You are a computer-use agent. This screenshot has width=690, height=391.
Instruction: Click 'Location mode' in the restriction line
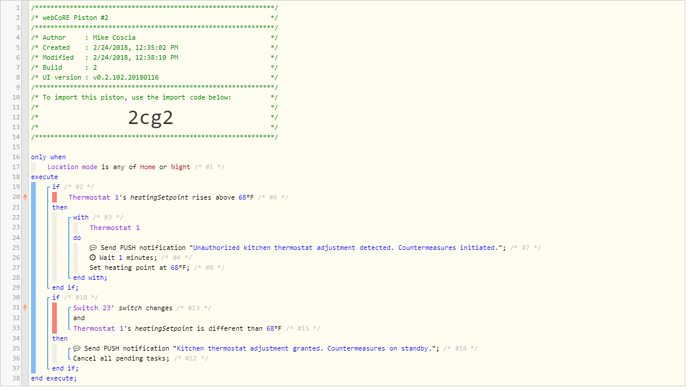pyautogui.click(x=72, y=167)
